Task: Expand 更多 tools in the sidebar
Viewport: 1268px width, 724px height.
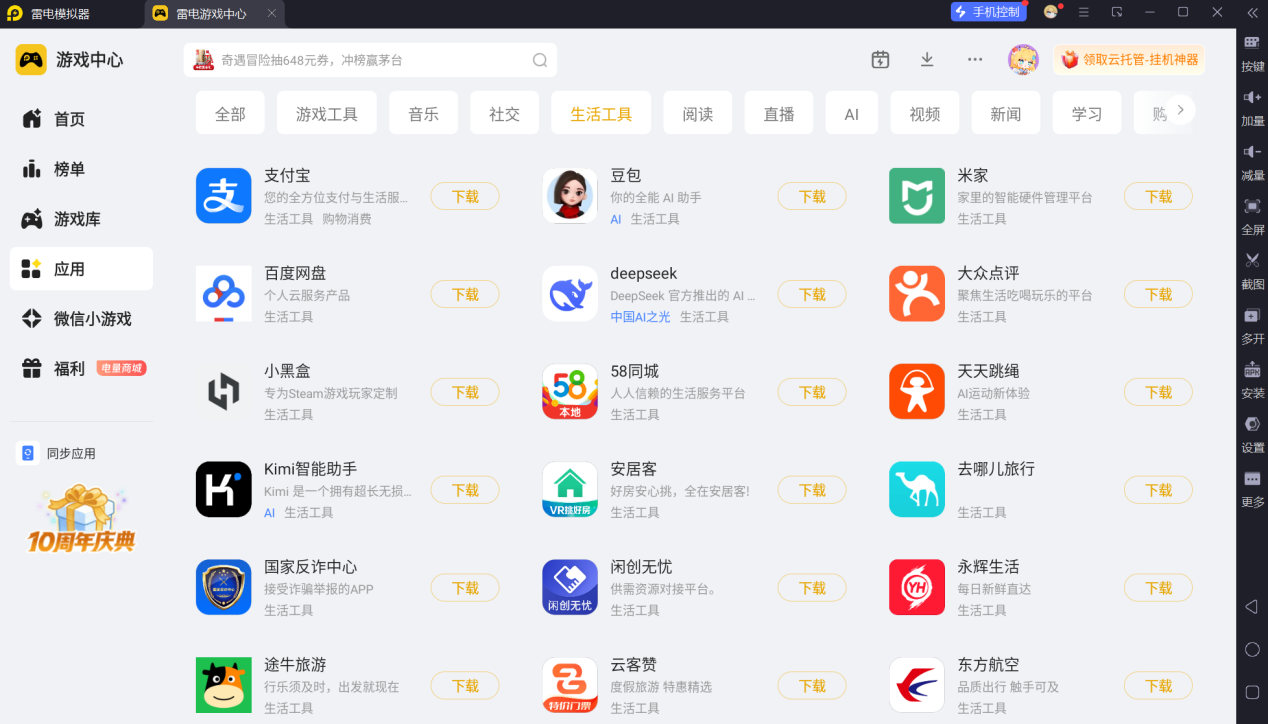Action: (x=1252, y=489)
